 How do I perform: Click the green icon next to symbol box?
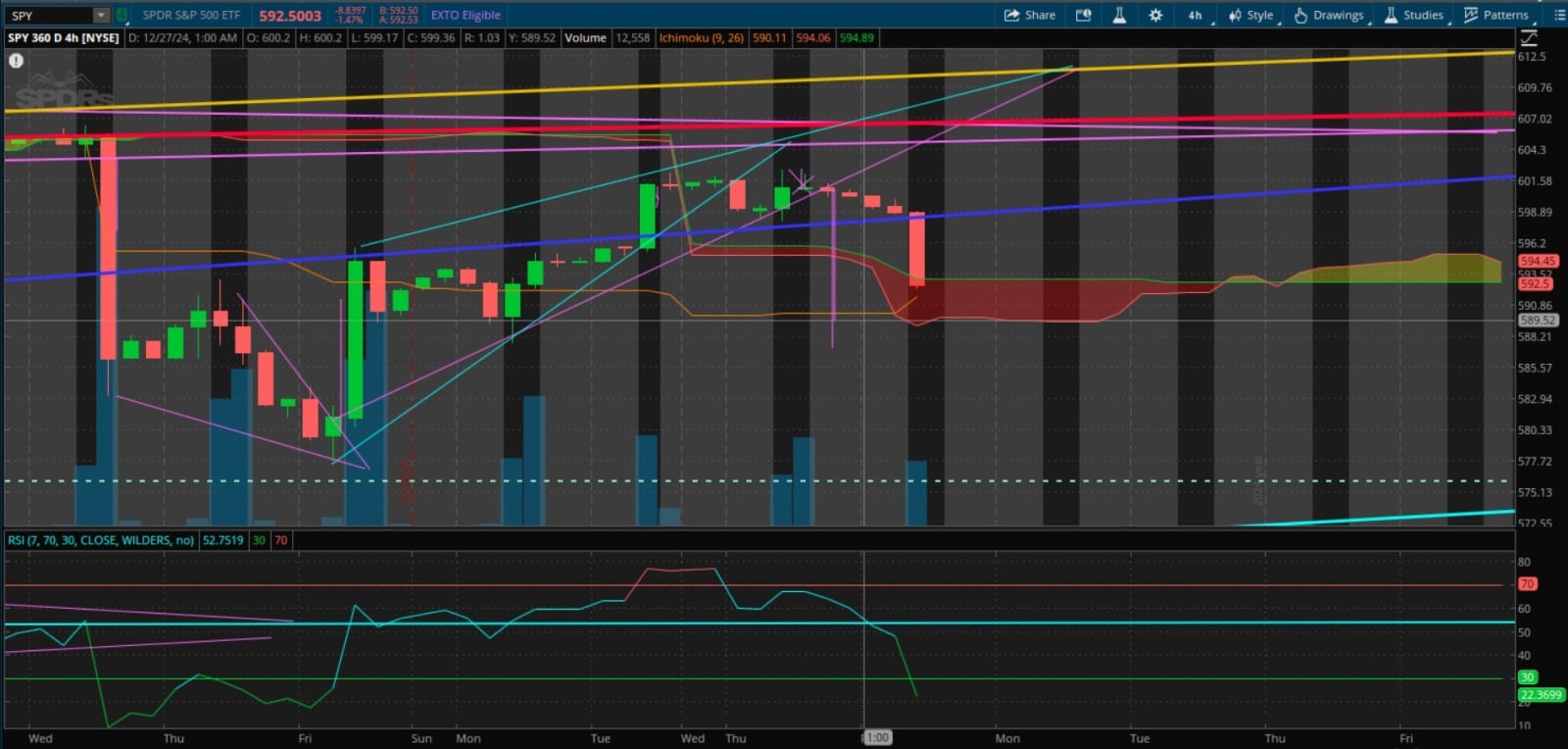pos(122,15)
